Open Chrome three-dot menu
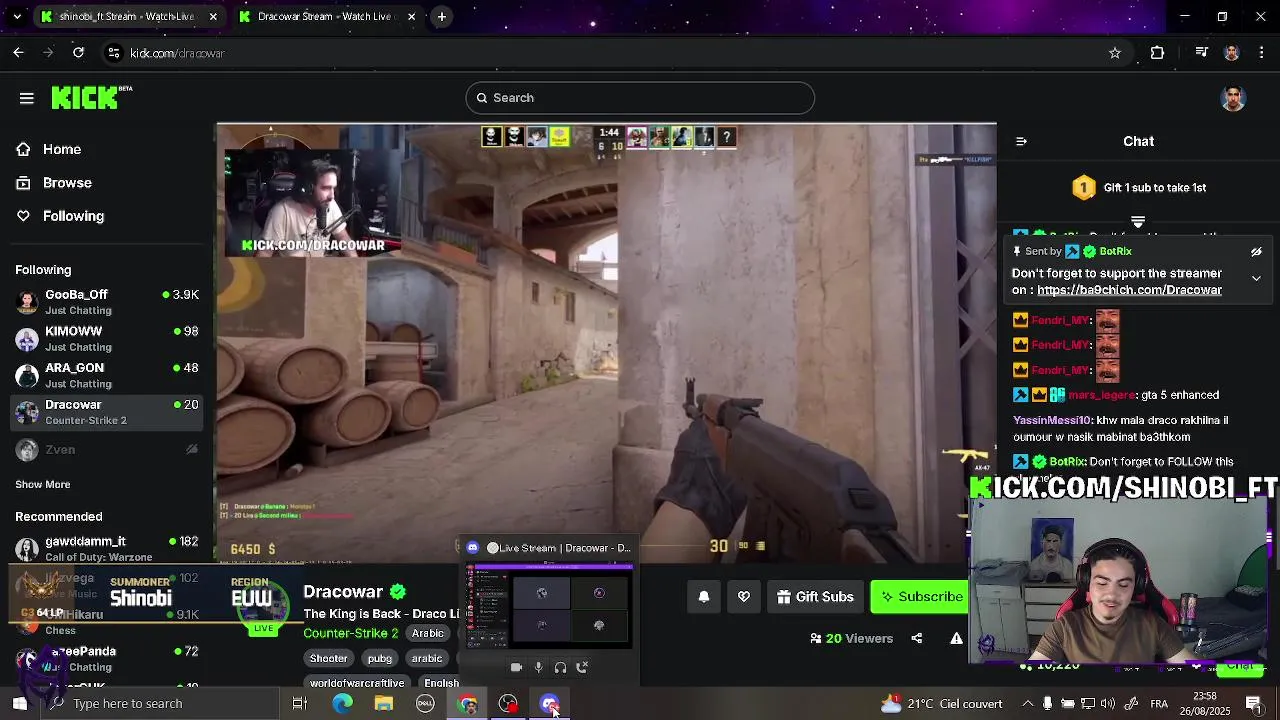Viewport: 1280px width, 720px height. point(1261,53)
